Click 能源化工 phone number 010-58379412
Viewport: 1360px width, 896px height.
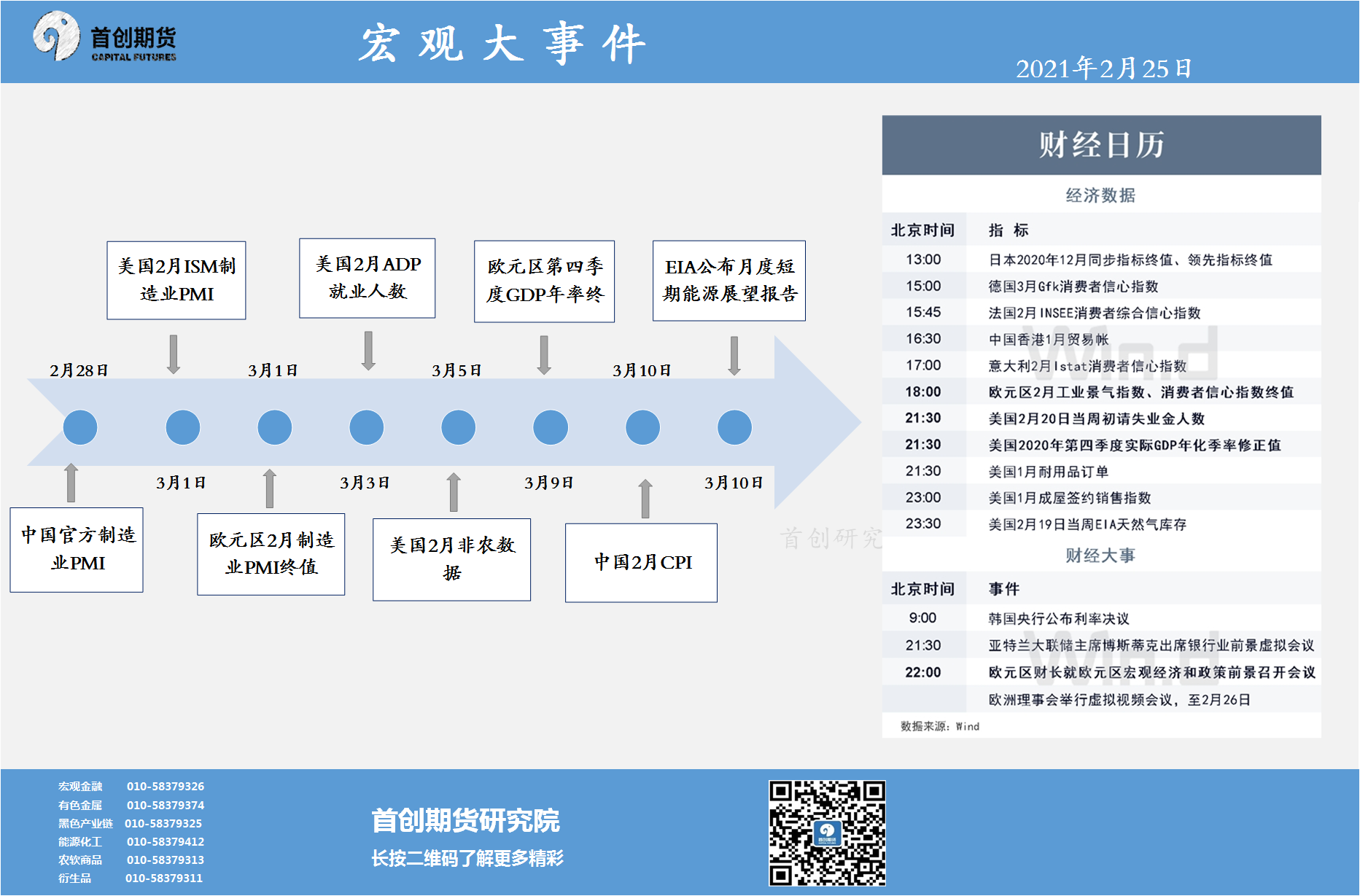166,842
